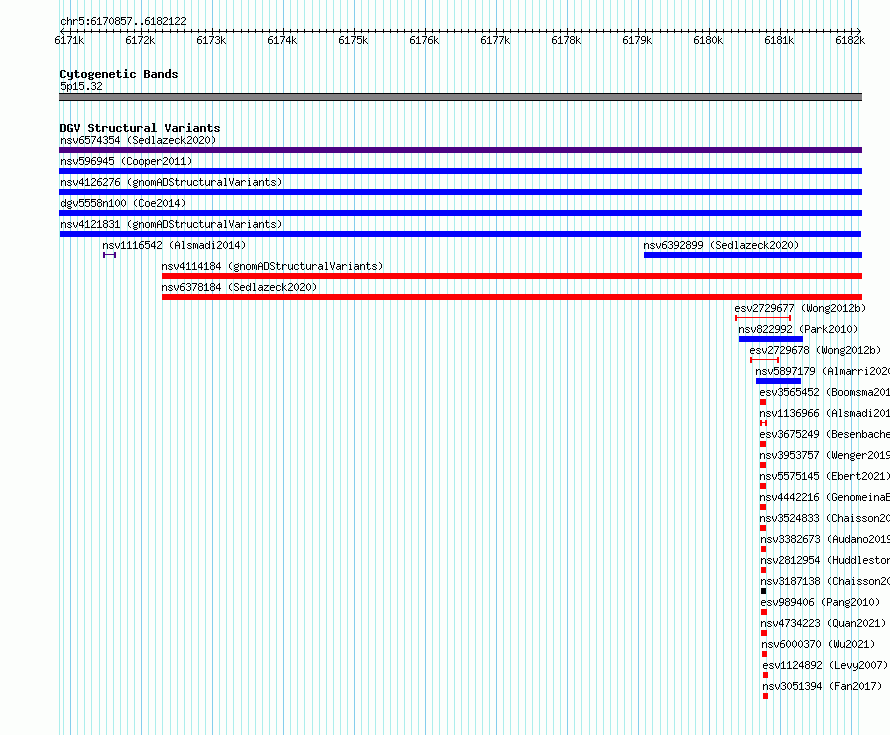890x735 pixels.
Task: Select the nsv3187138 Chaisson label
Action: 825,581
